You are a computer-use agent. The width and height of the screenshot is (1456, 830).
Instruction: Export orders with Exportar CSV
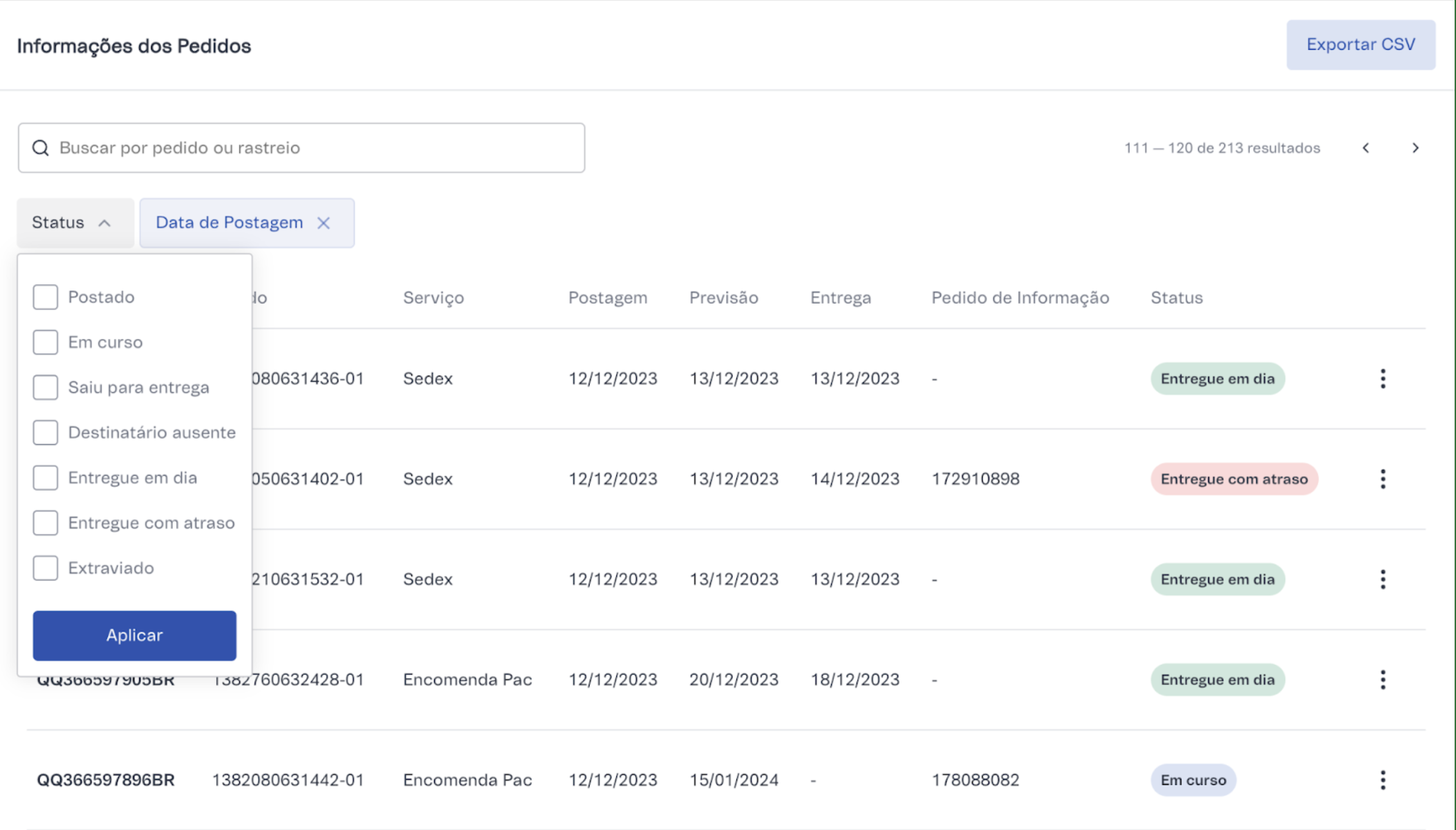coord(1360,45)
